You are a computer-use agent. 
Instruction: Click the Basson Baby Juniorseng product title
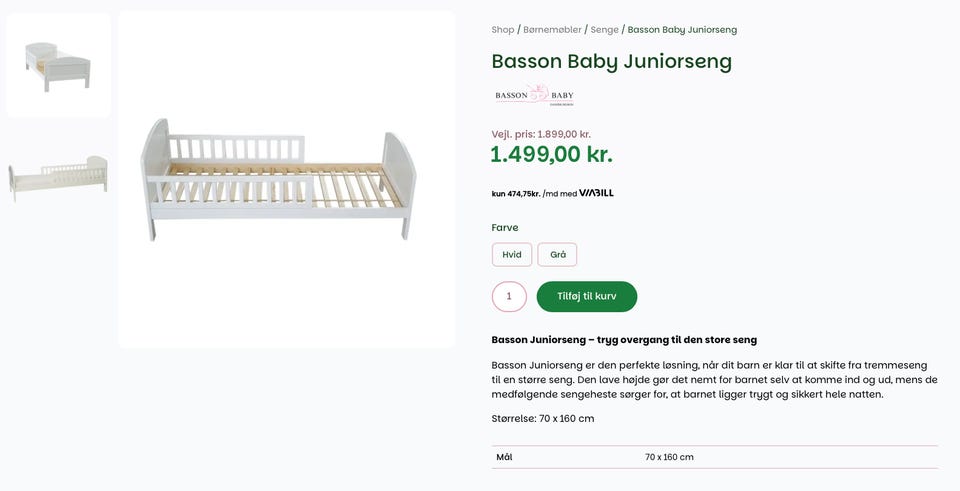(611, 61)
